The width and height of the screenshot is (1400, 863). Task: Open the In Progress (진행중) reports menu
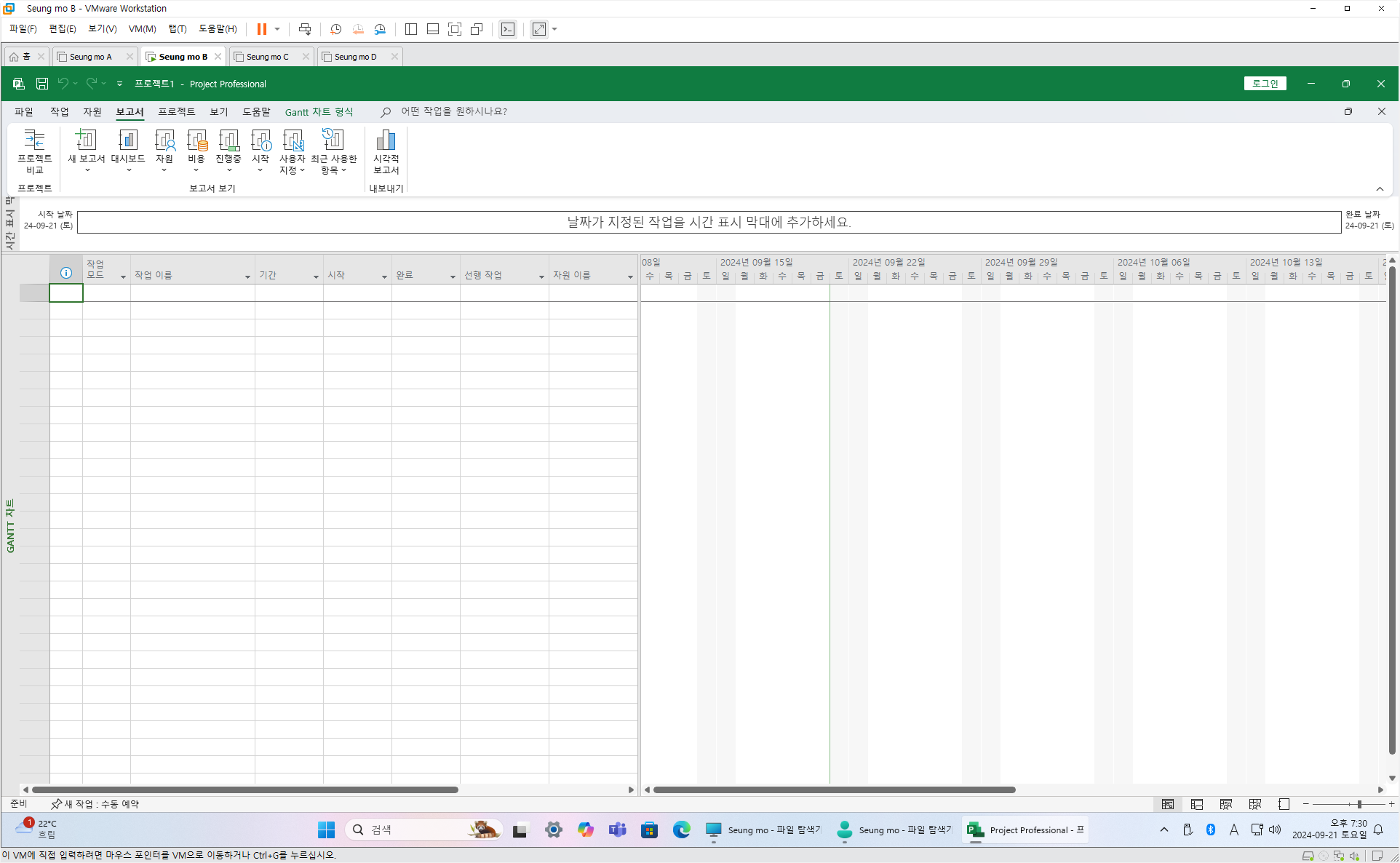228,151
